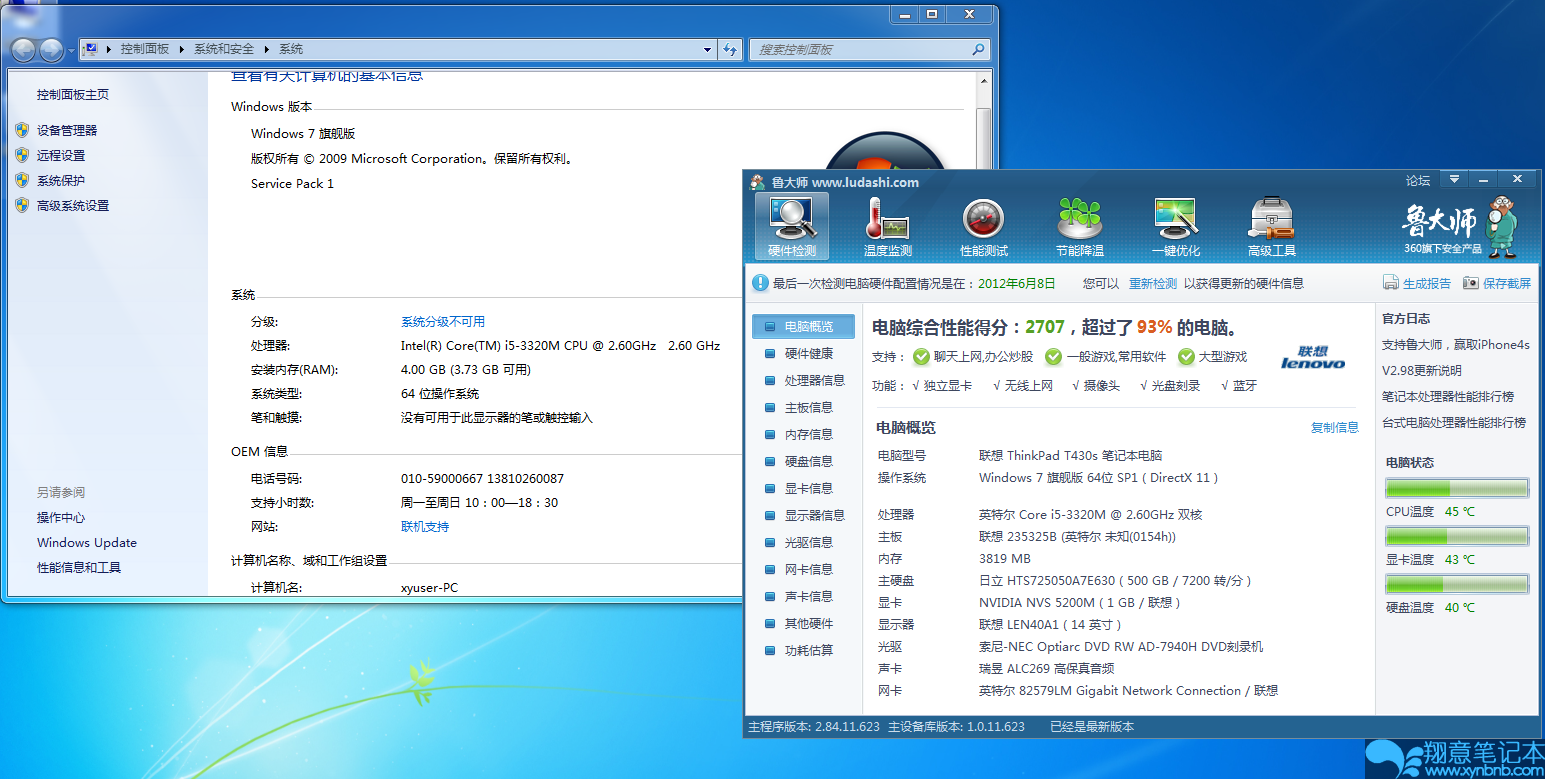1545x779 pixels.
Task: Click the shield icon beside 系统保护
Action: coord(22,180)
